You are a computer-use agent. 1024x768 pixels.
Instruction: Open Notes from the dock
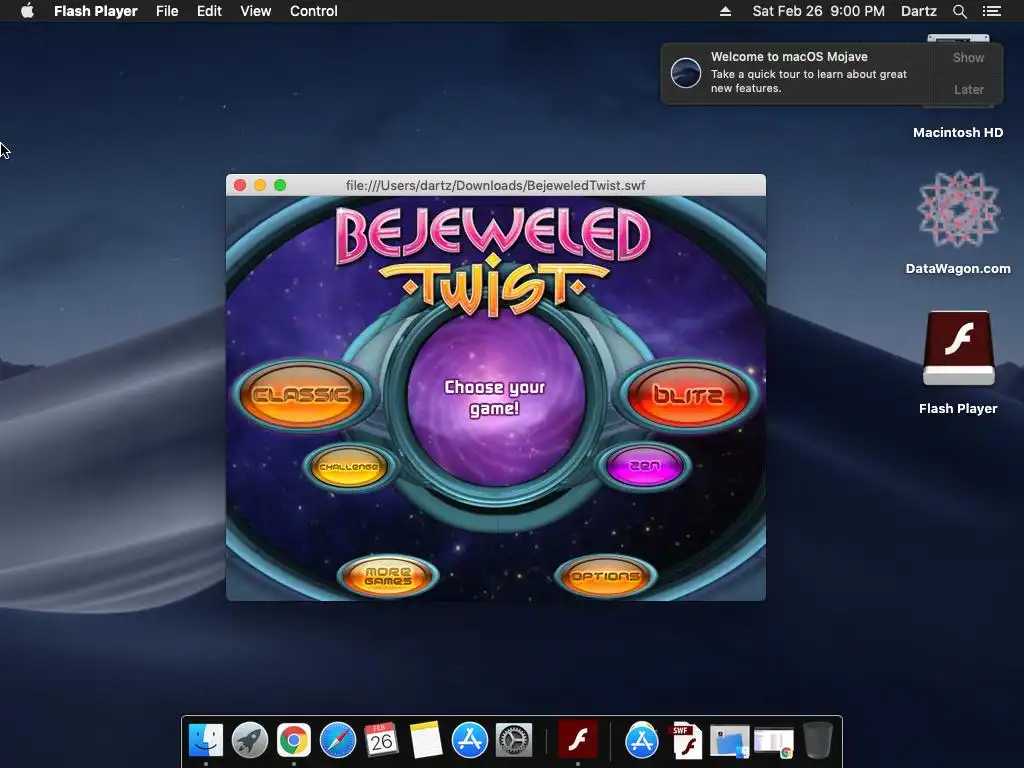click(x=426, y=741)
